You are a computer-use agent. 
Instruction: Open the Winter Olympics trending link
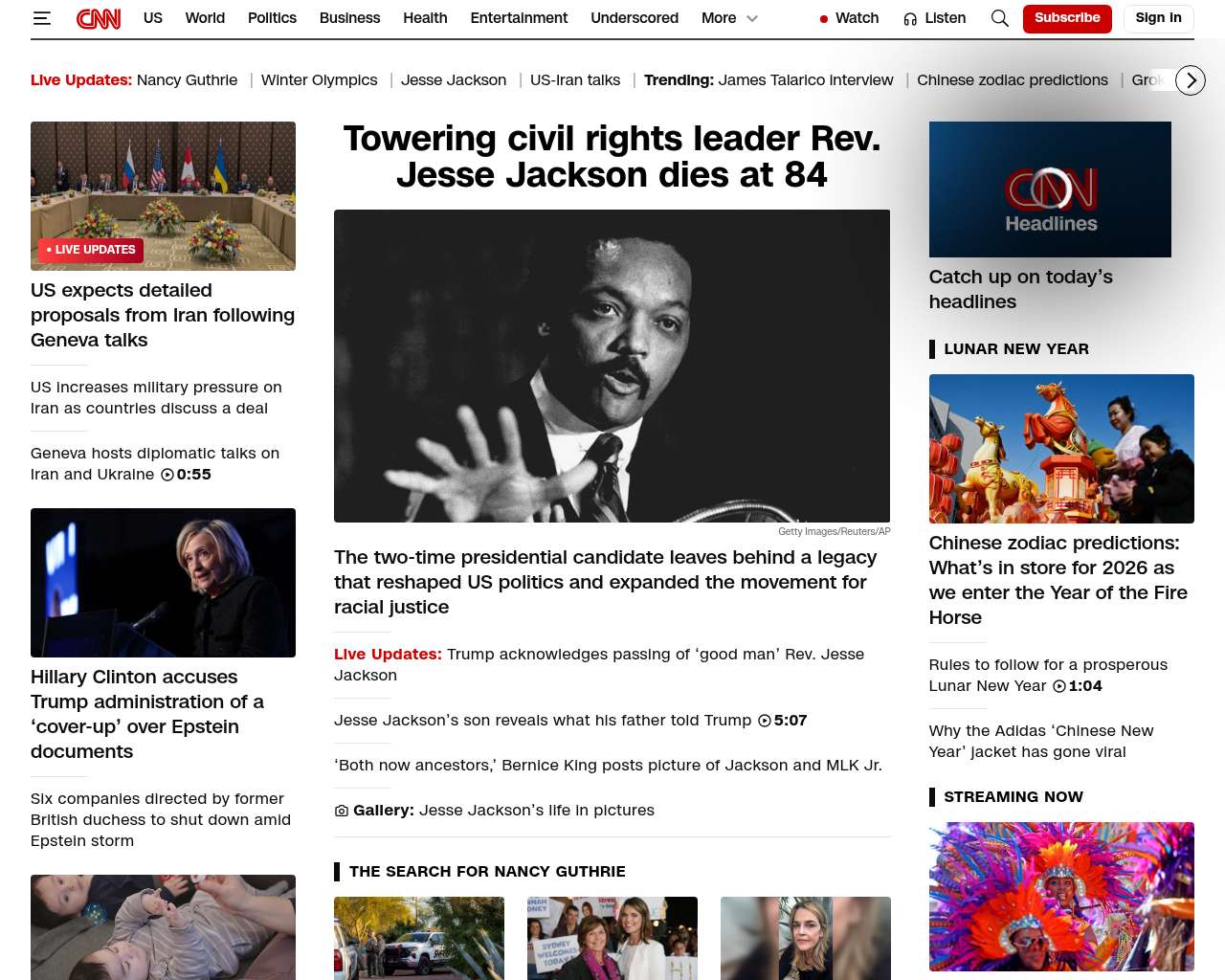point(319,80)
